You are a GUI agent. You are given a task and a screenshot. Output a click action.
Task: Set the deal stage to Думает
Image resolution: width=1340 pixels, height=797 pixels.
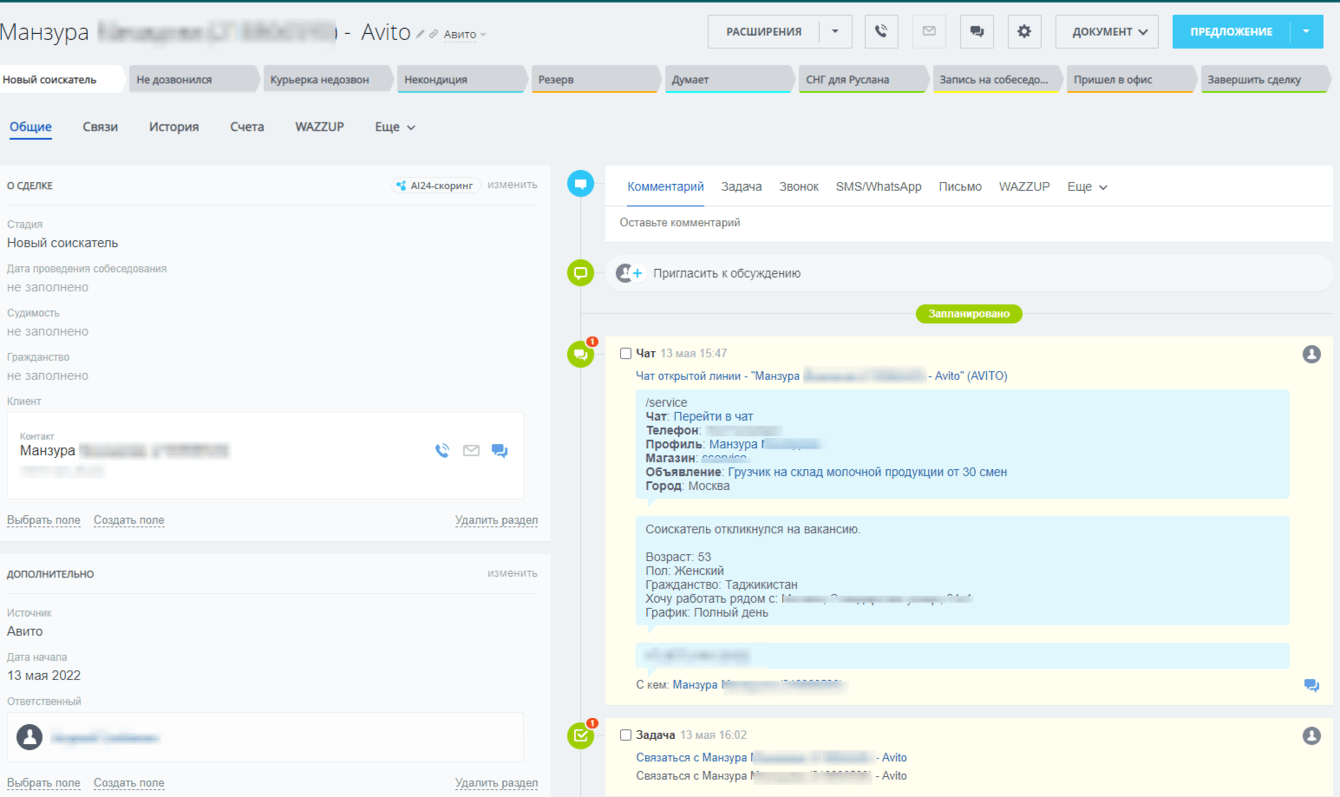731,79
